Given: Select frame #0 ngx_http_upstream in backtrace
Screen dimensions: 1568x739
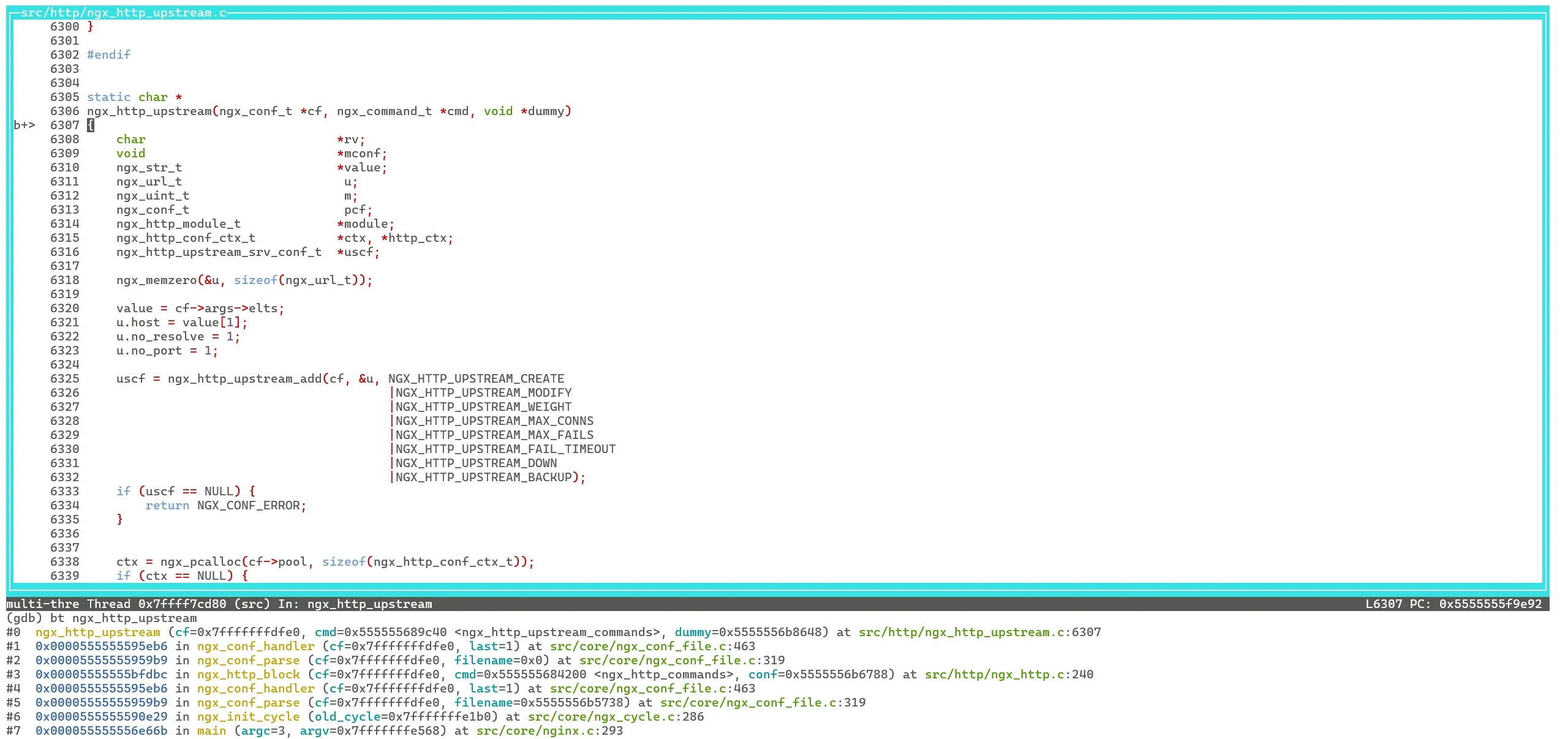Looking at the screenshot, I should click(x=98, y=632).
